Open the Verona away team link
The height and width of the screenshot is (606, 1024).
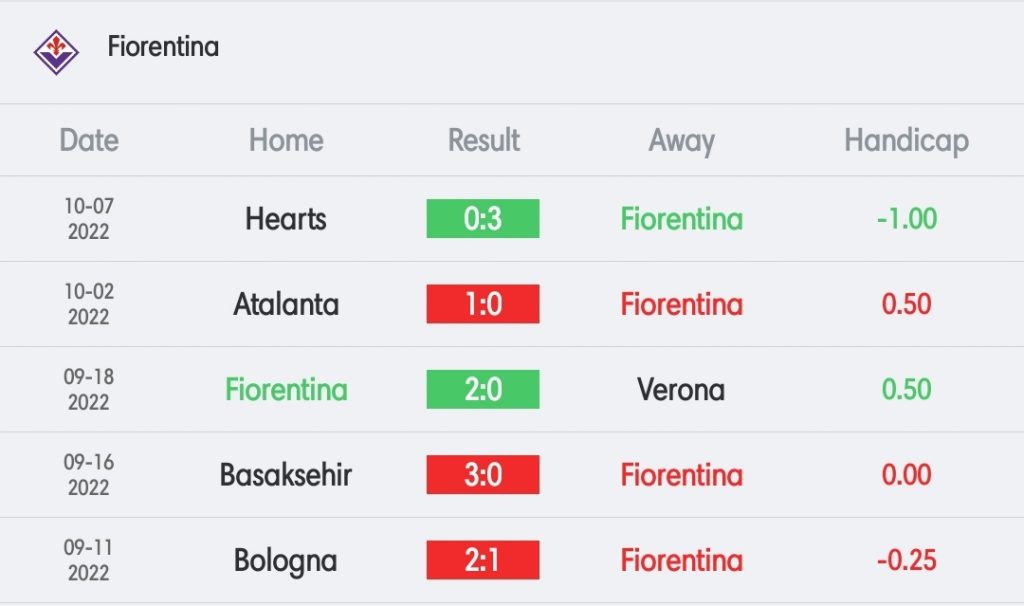(x=681, y=390)
